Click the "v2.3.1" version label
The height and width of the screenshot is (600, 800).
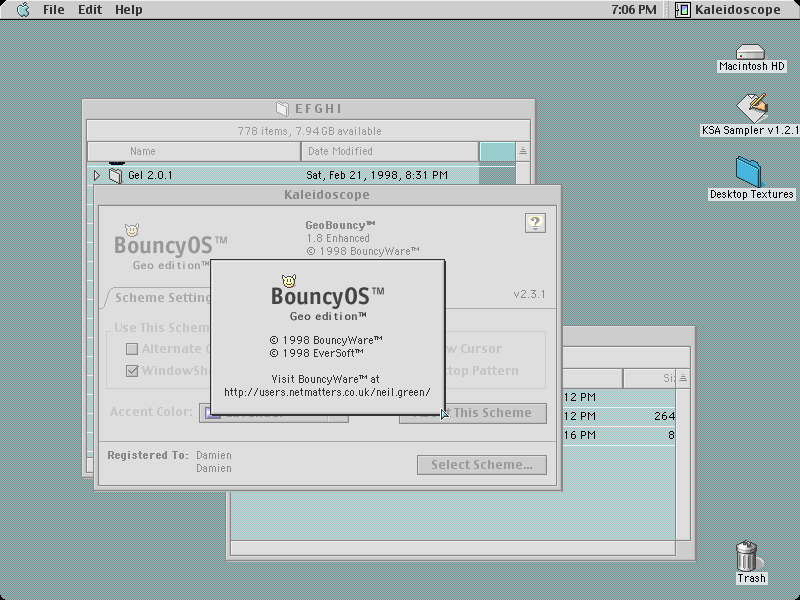529,294
